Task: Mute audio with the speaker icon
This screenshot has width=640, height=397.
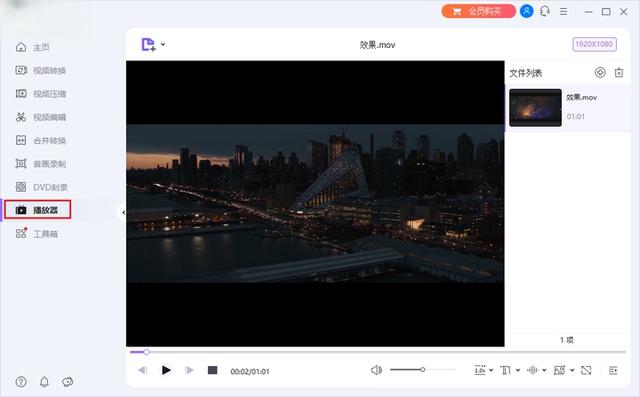Action: (376, 370)
